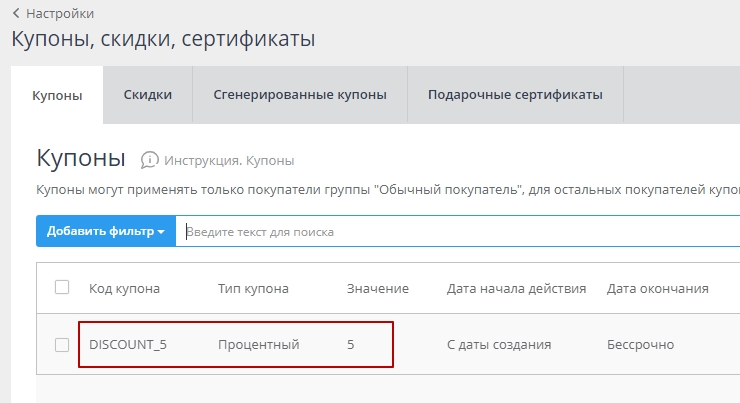Screen dimensions: 740x403
Task: Open the Добавить фильтр dropdown
Action: pos(105,231)
